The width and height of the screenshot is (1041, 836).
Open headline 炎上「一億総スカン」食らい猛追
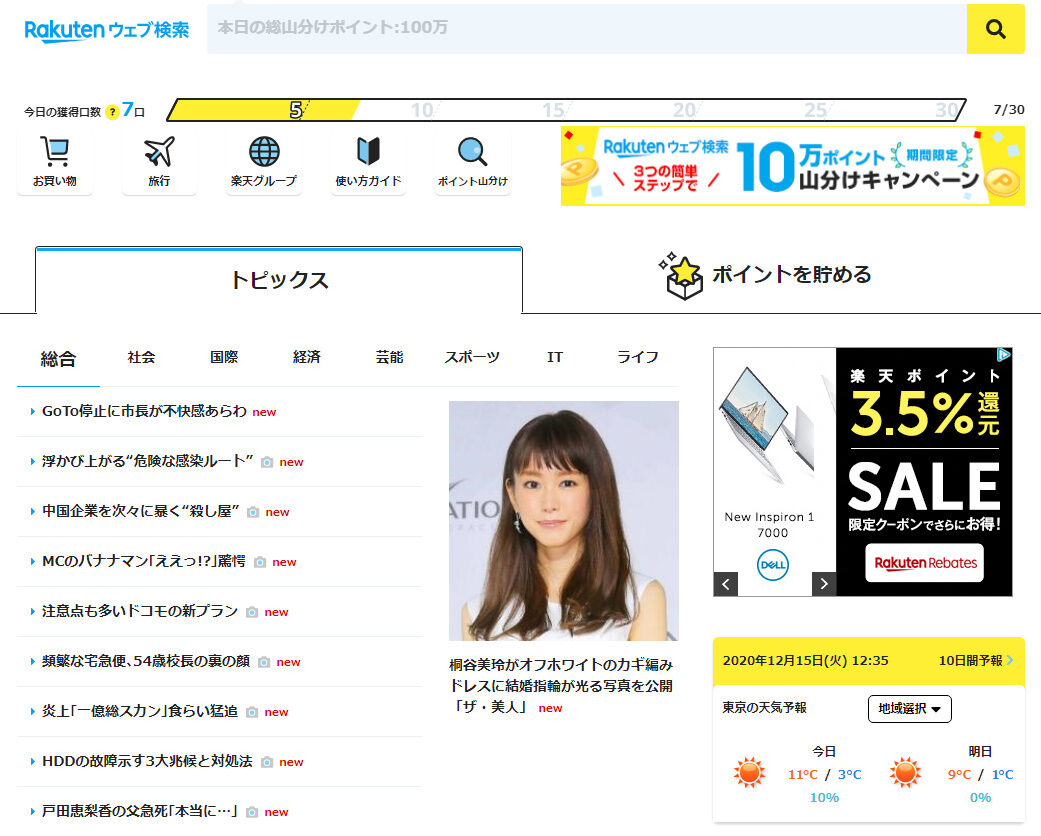click(x=140, y=711)
